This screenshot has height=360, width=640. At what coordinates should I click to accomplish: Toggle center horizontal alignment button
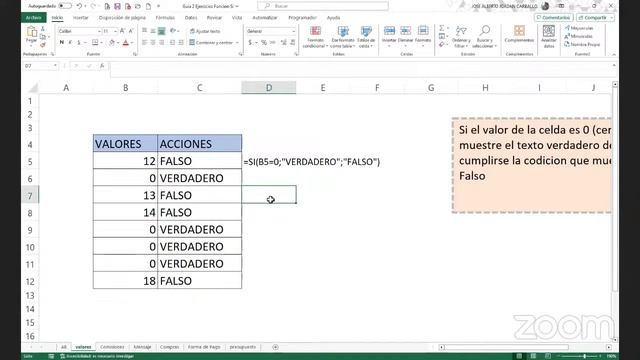[153, 42]
